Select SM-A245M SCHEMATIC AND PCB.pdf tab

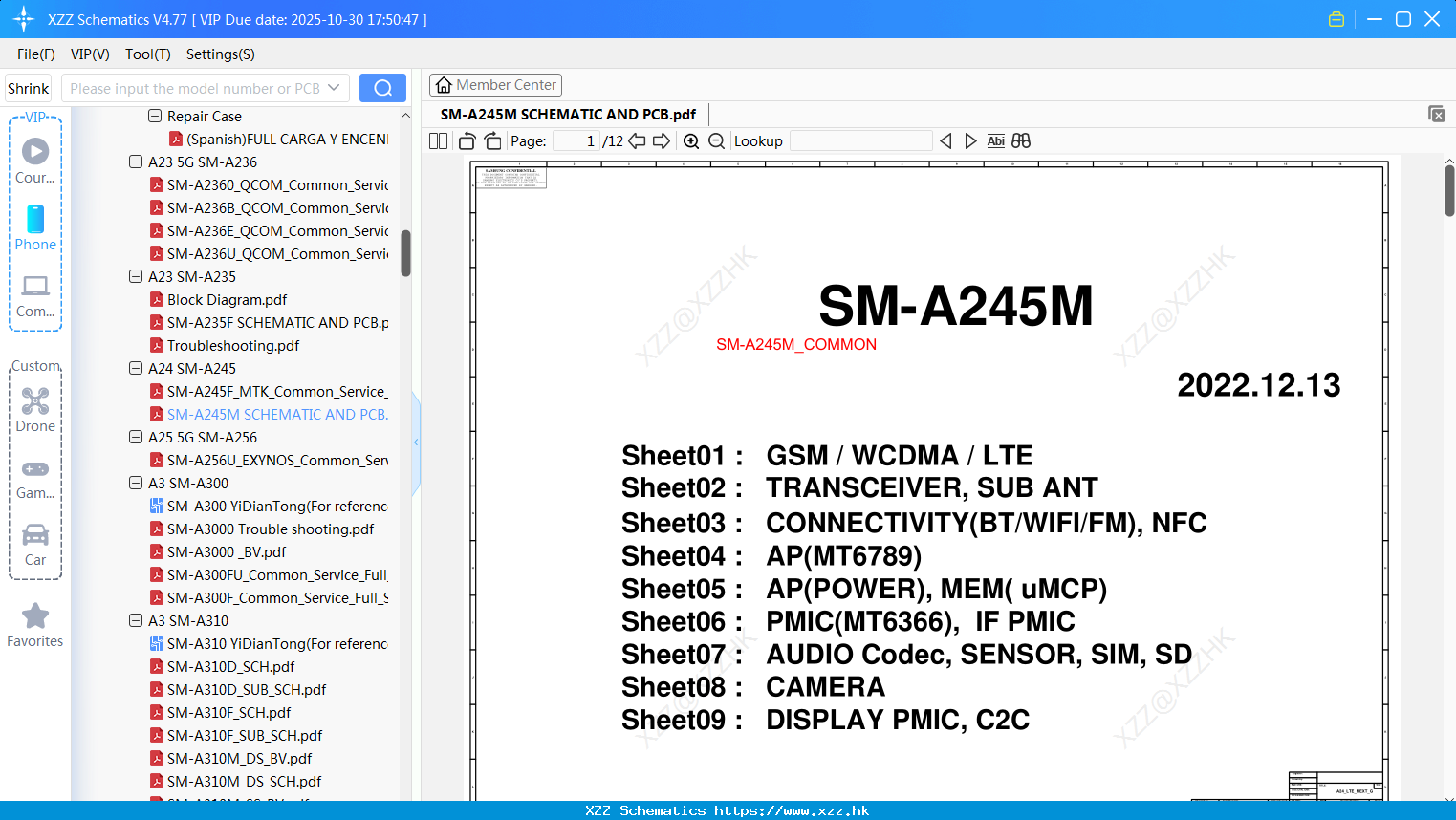click(x=568, y=114)
